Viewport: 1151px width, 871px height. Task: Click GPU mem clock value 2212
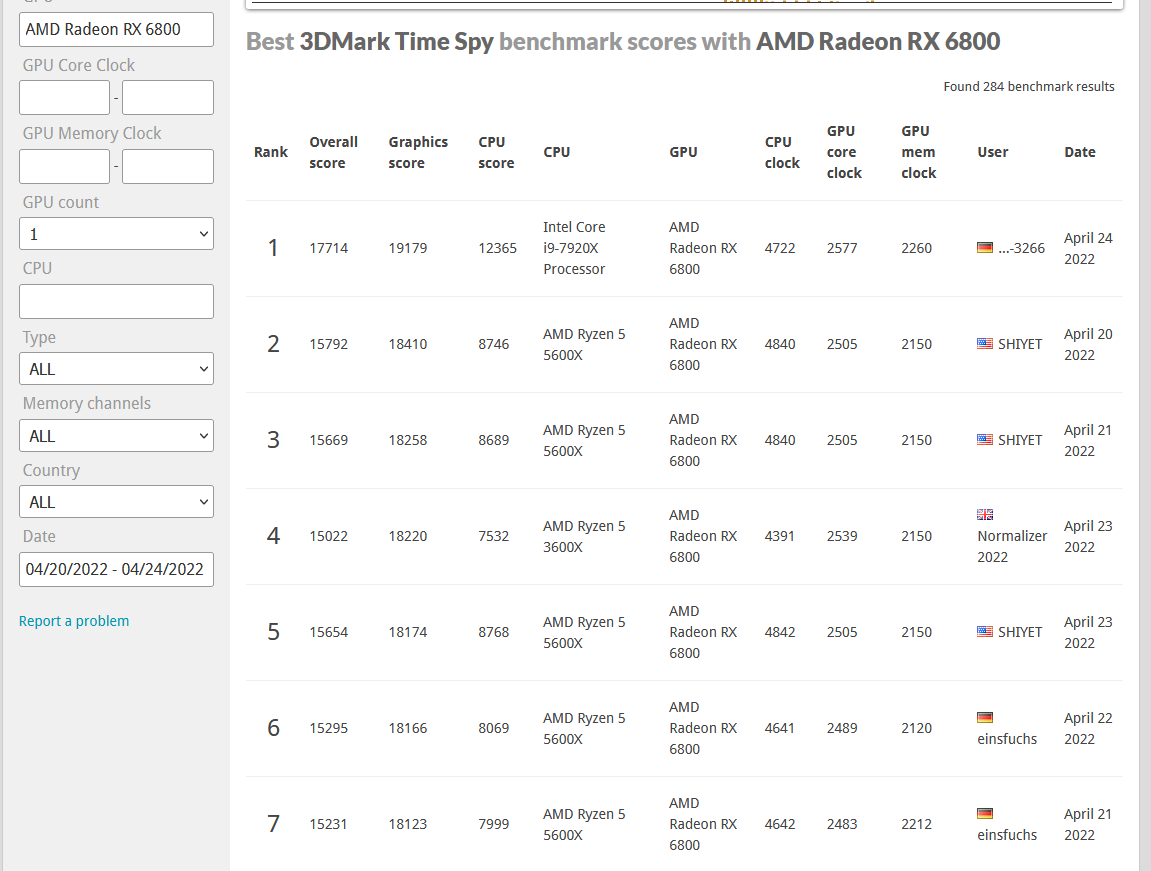click(x=916, y=824)
